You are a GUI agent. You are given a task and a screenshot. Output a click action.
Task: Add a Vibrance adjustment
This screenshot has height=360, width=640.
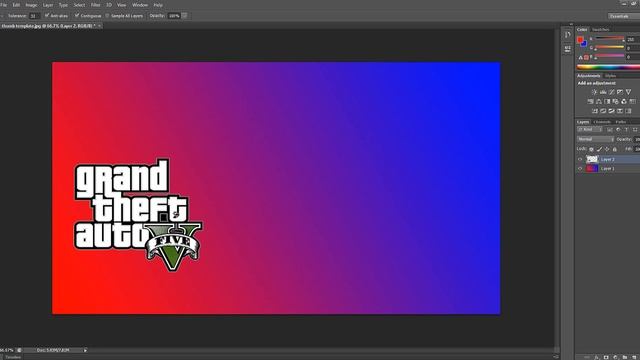coord(629,92)
